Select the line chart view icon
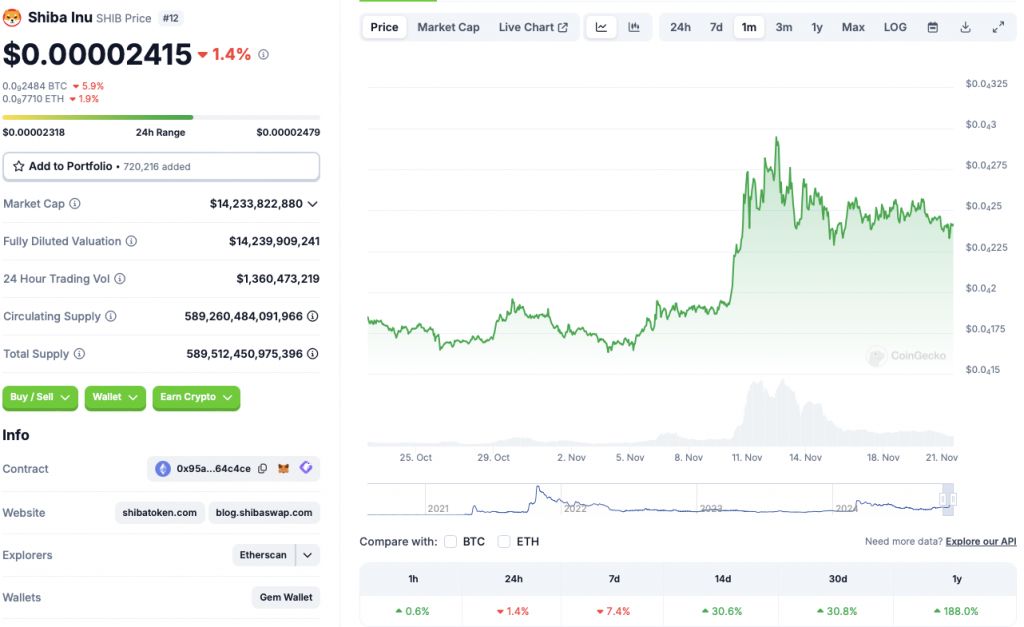 [x=601, y=27]
